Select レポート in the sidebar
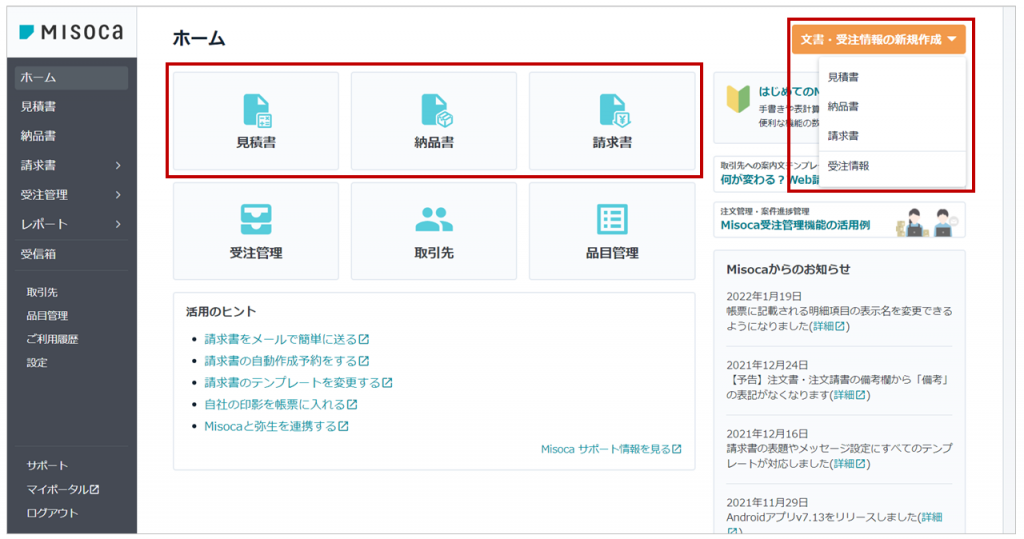Screen dimensions: 1024x539 click(x=44, y=225)
